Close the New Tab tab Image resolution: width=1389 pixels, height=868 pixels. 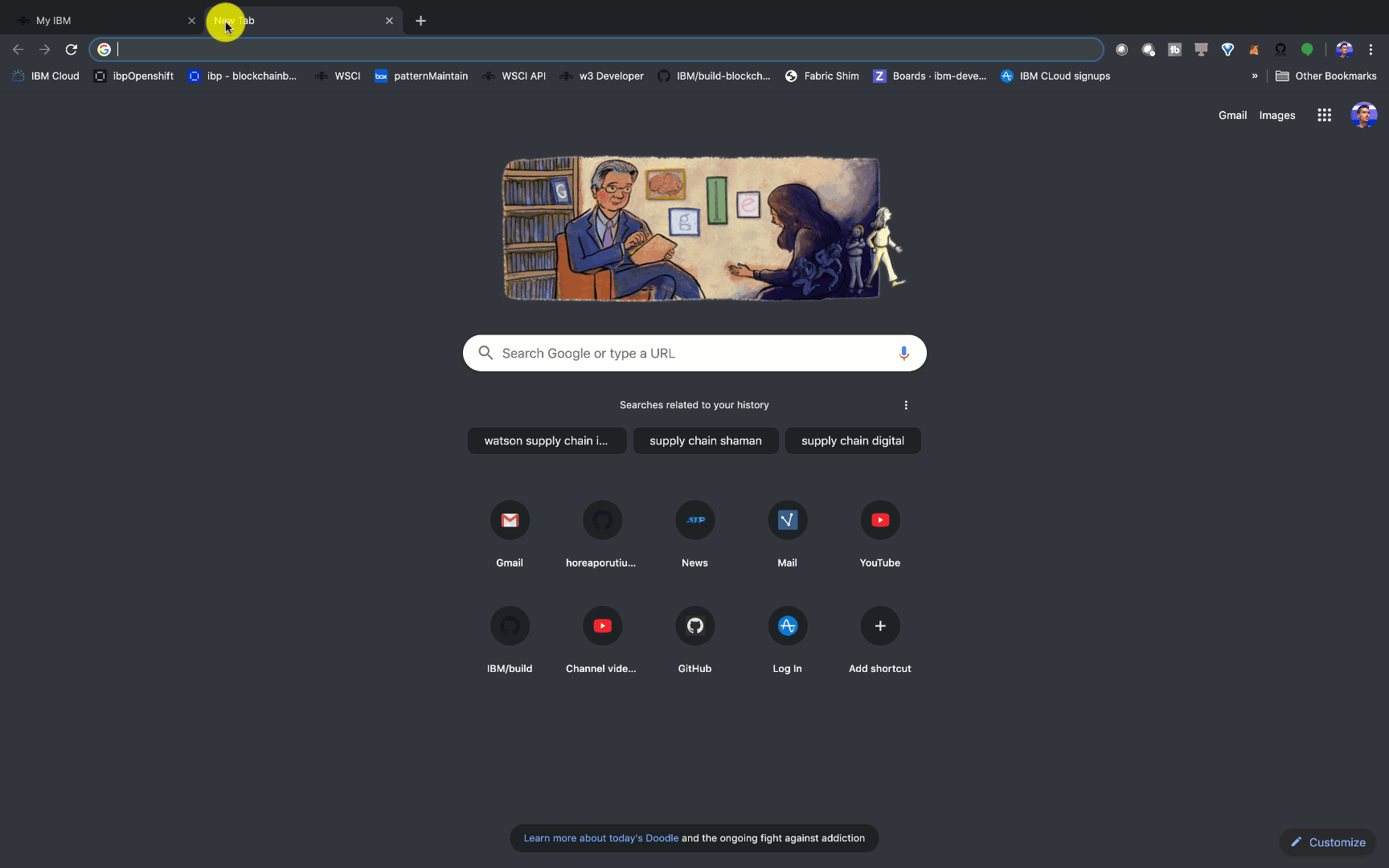[389, 21]
